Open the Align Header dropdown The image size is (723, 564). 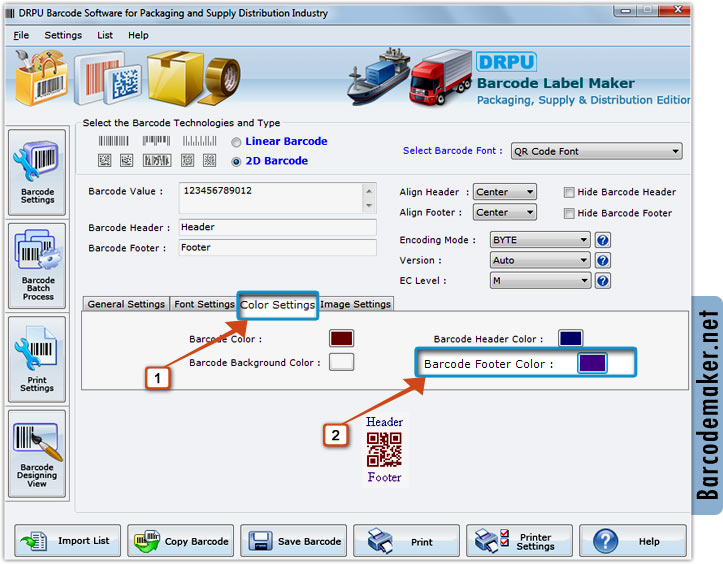tap(504, 192)
